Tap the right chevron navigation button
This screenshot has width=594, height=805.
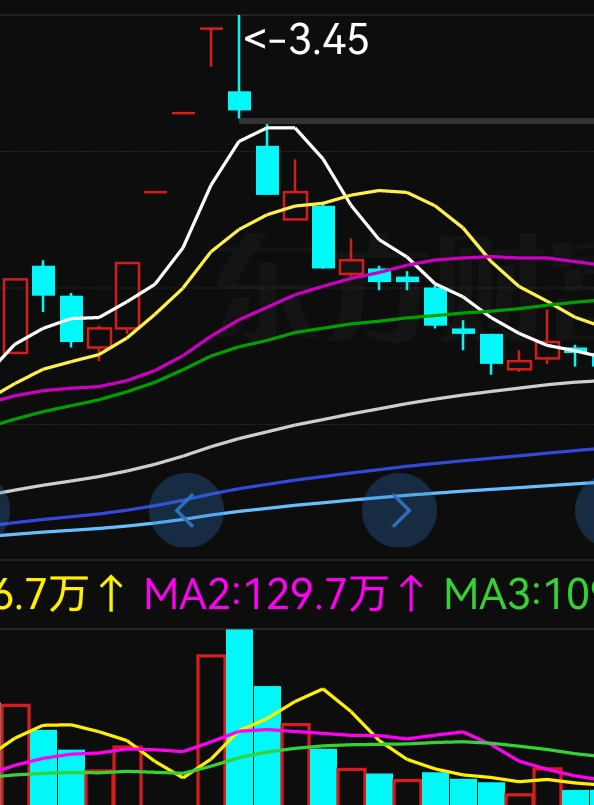pos(399,510)
